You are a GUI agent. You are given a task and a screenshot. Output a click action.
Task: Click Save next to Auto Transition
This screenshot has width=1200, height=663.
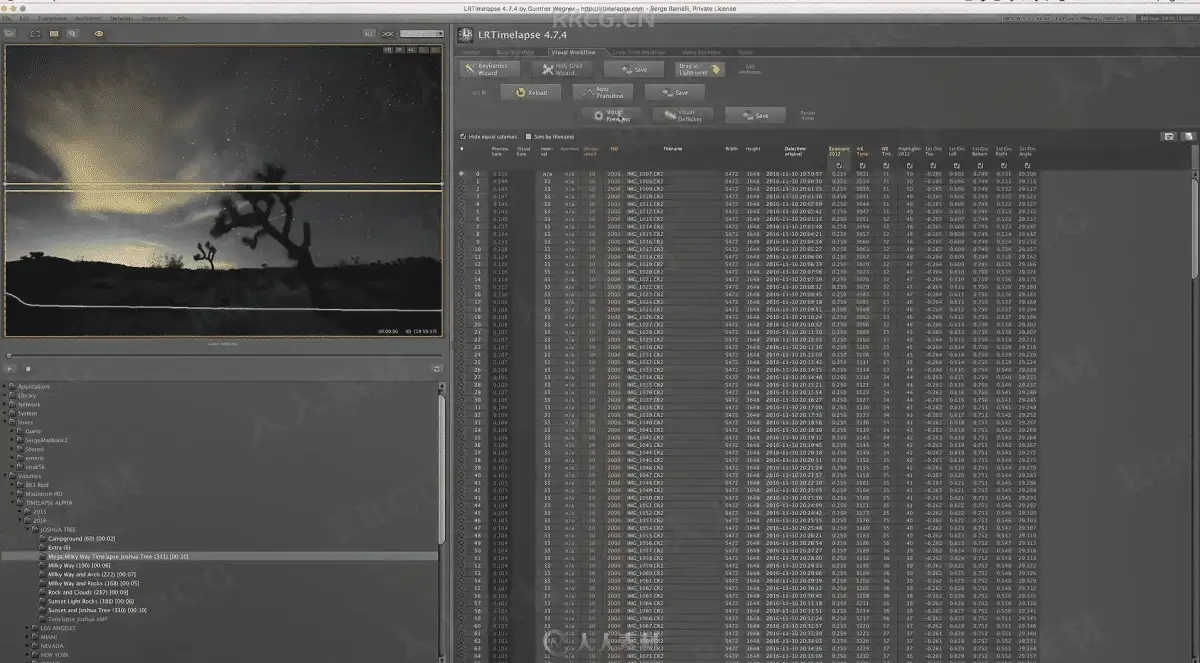[x=675, y=92]
